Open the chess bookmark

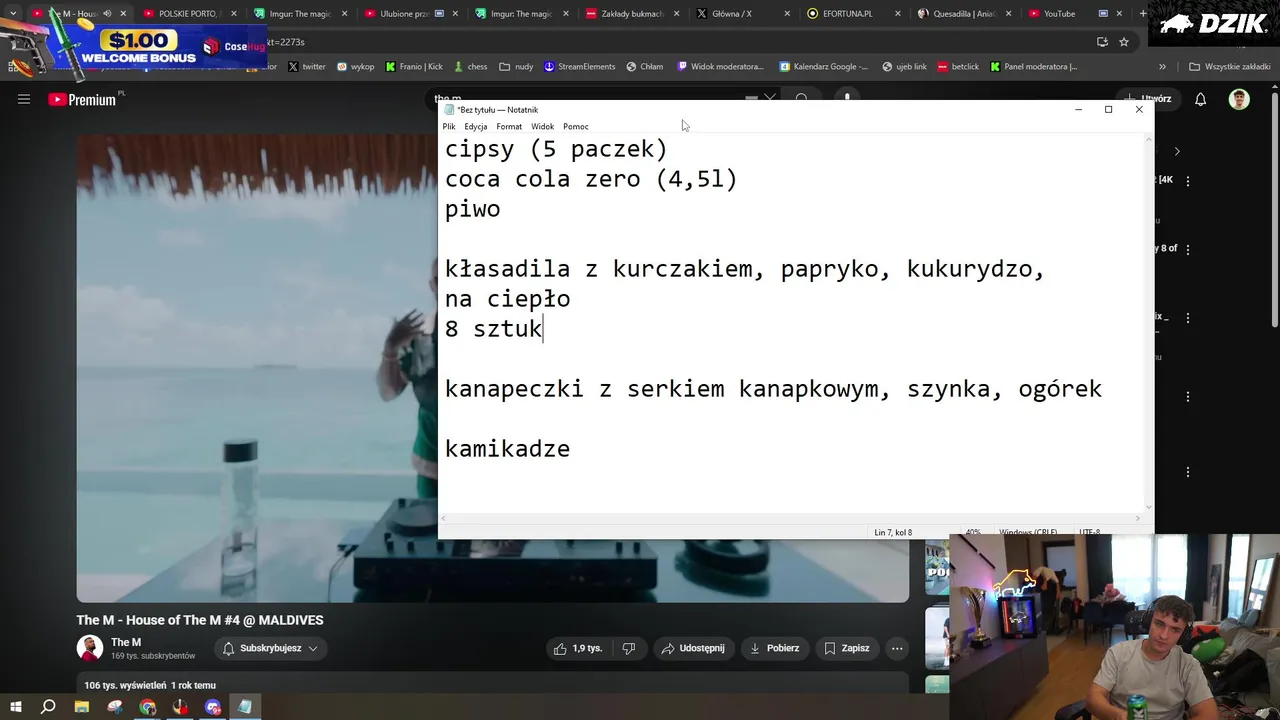[x=470, y=67]
